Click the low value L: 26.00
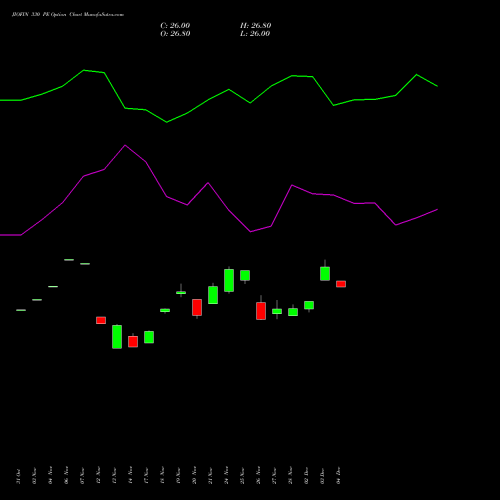The height and width of the screenshot is (500, 500). (x=255, y=34)
